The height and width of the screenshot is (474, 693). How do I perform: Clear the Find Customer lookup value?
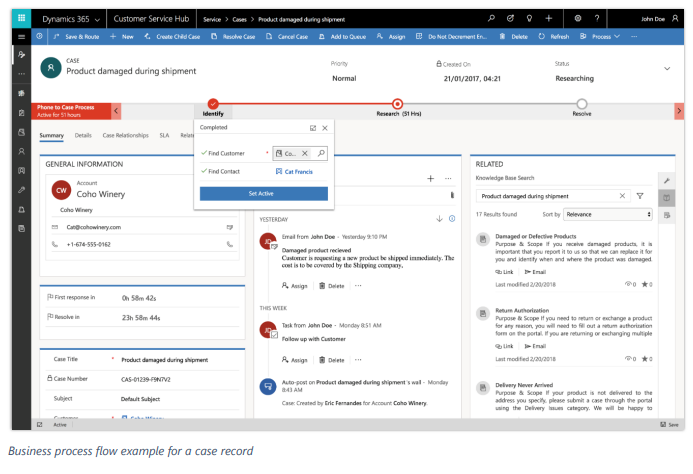click(x=305, y=153)
